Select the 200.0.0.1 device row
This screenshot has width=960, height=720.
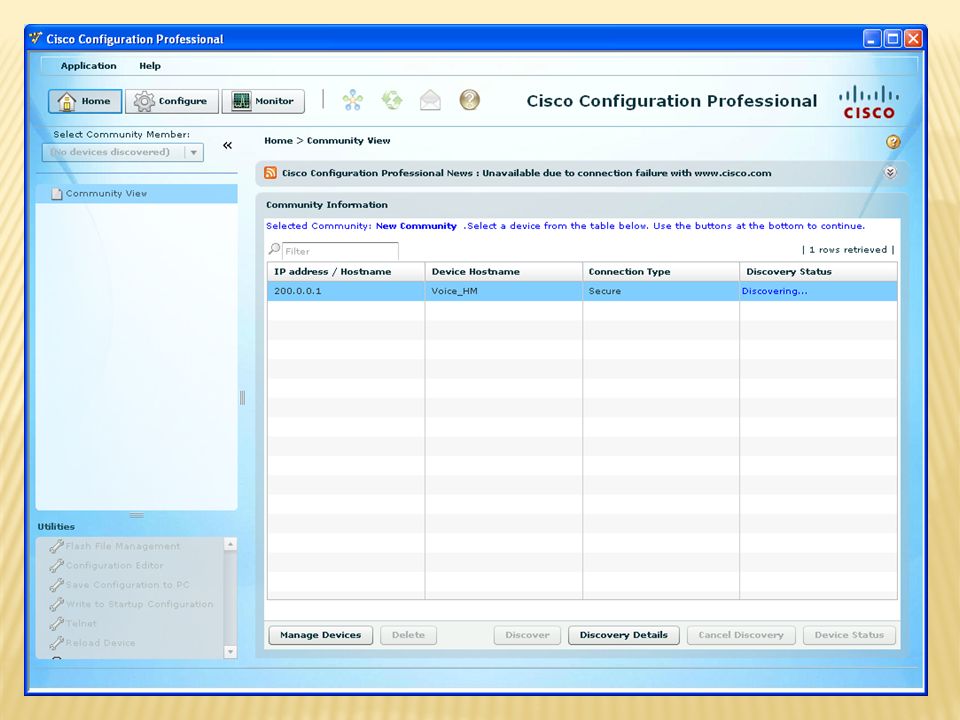click(582, 291)
